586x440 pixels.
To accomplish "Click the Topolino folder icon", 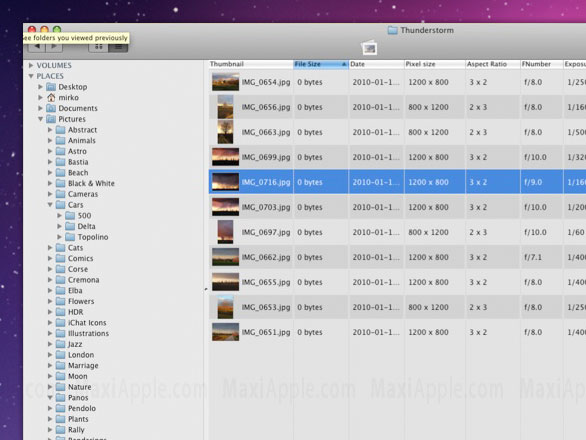I will [70, 237].
